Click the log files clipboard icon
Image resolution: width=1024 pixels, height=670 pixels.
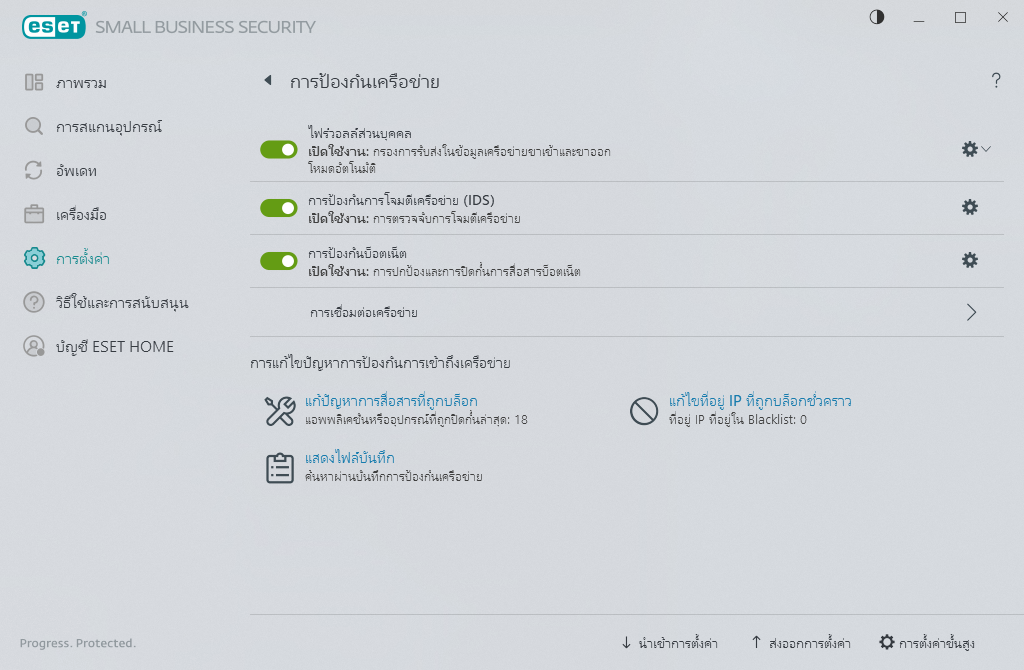pos(280,468)
